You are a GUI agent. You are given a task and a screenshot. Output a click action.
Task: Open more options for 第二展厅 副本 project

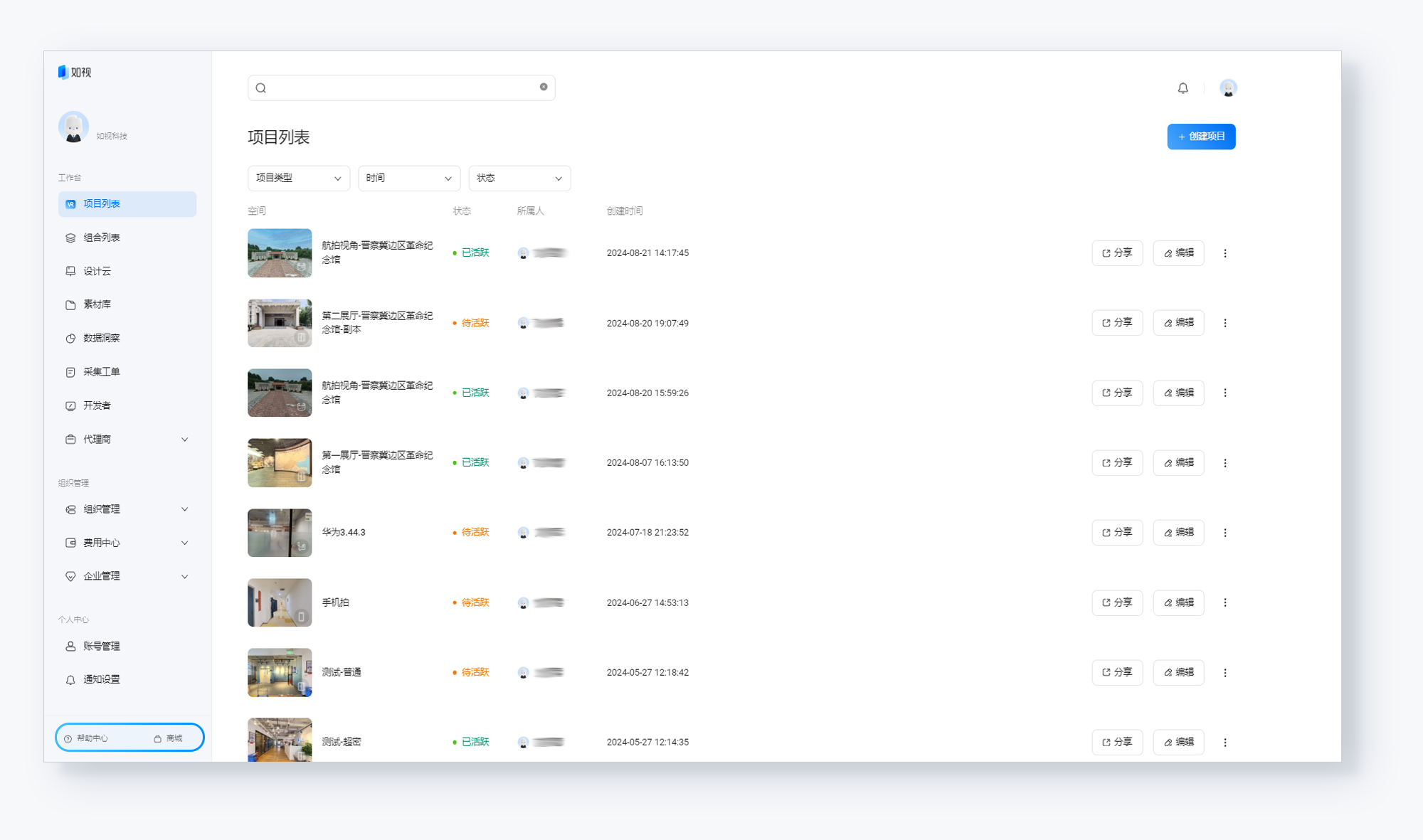click(1225, 323)
